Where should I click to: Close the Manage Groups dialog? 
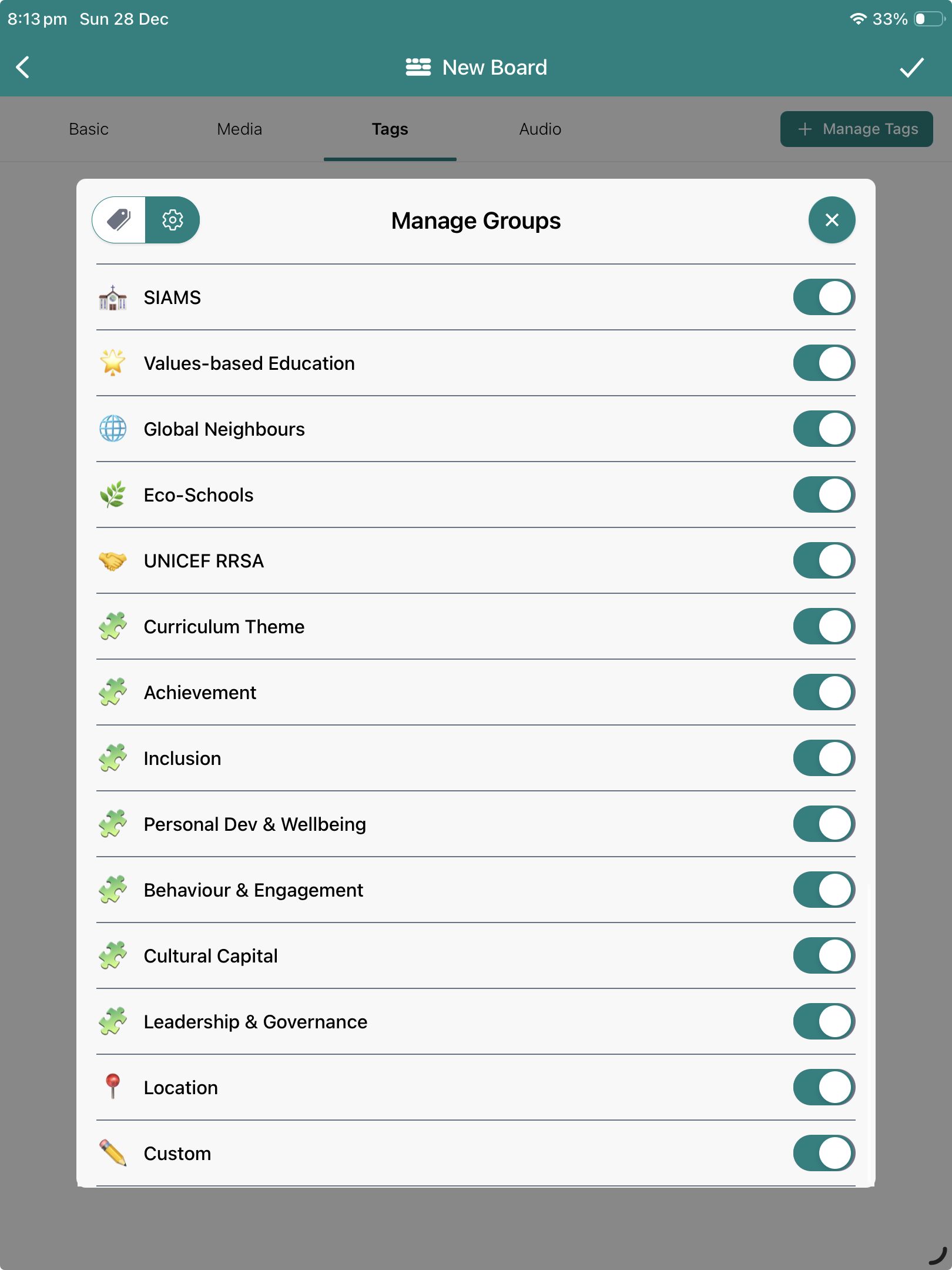click(832, 220)
